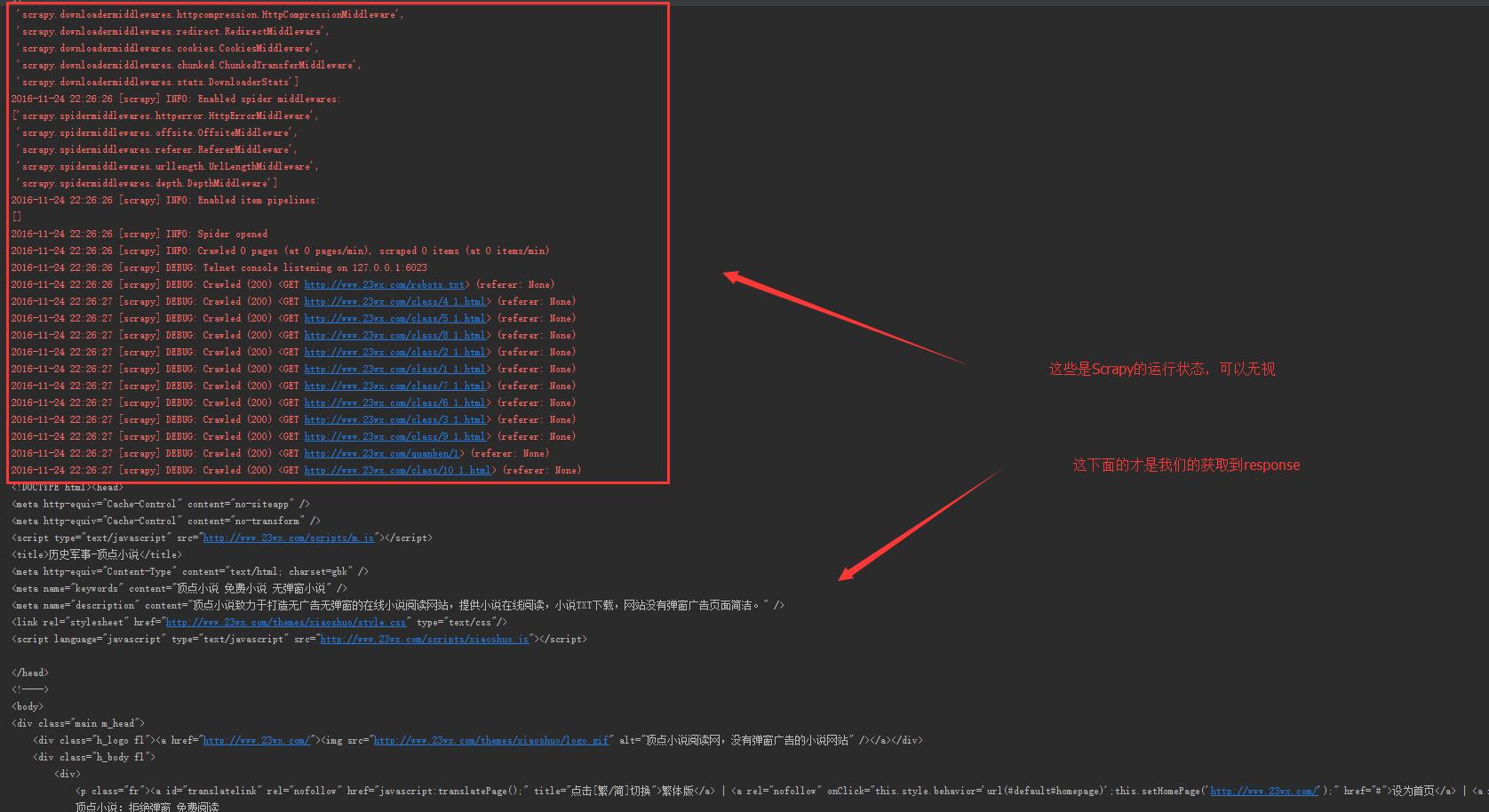The width and height of the screenshot is (1489, 812).
Task: Click the 'Telnet console listening' debug line
Action: point(219,267)
